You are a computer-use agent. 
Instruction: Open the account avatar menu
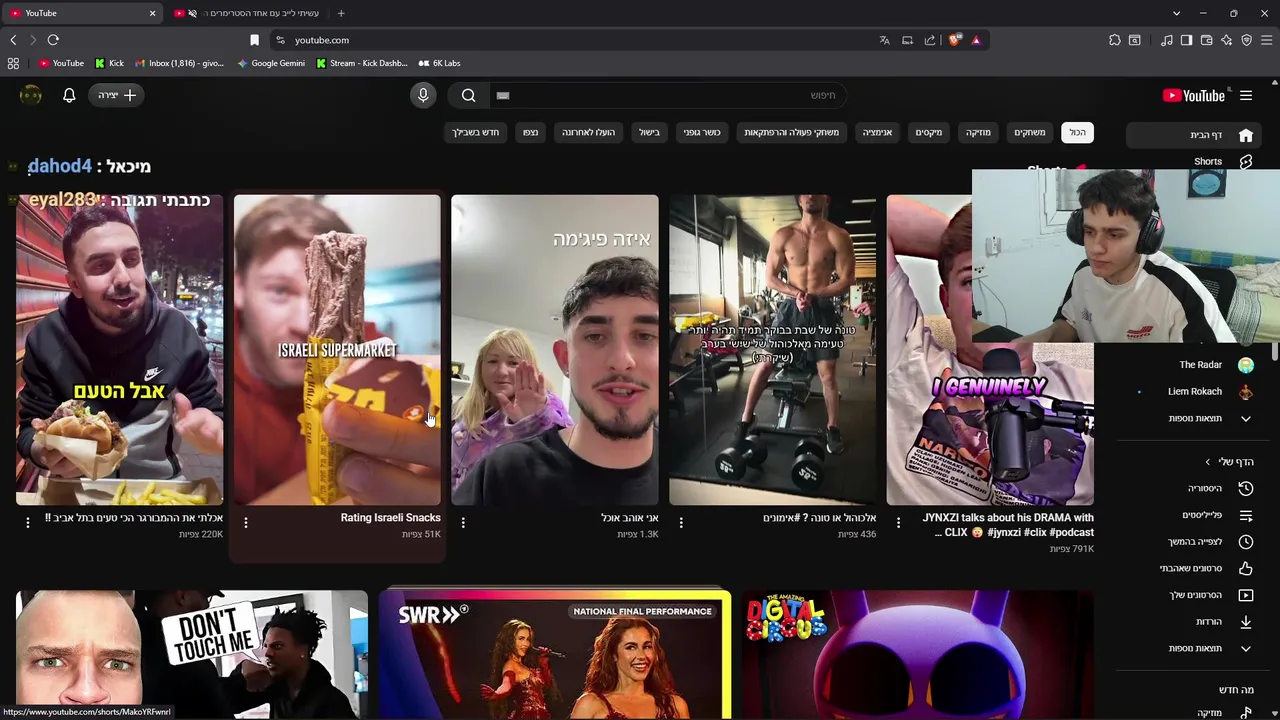tap(31, 95)
